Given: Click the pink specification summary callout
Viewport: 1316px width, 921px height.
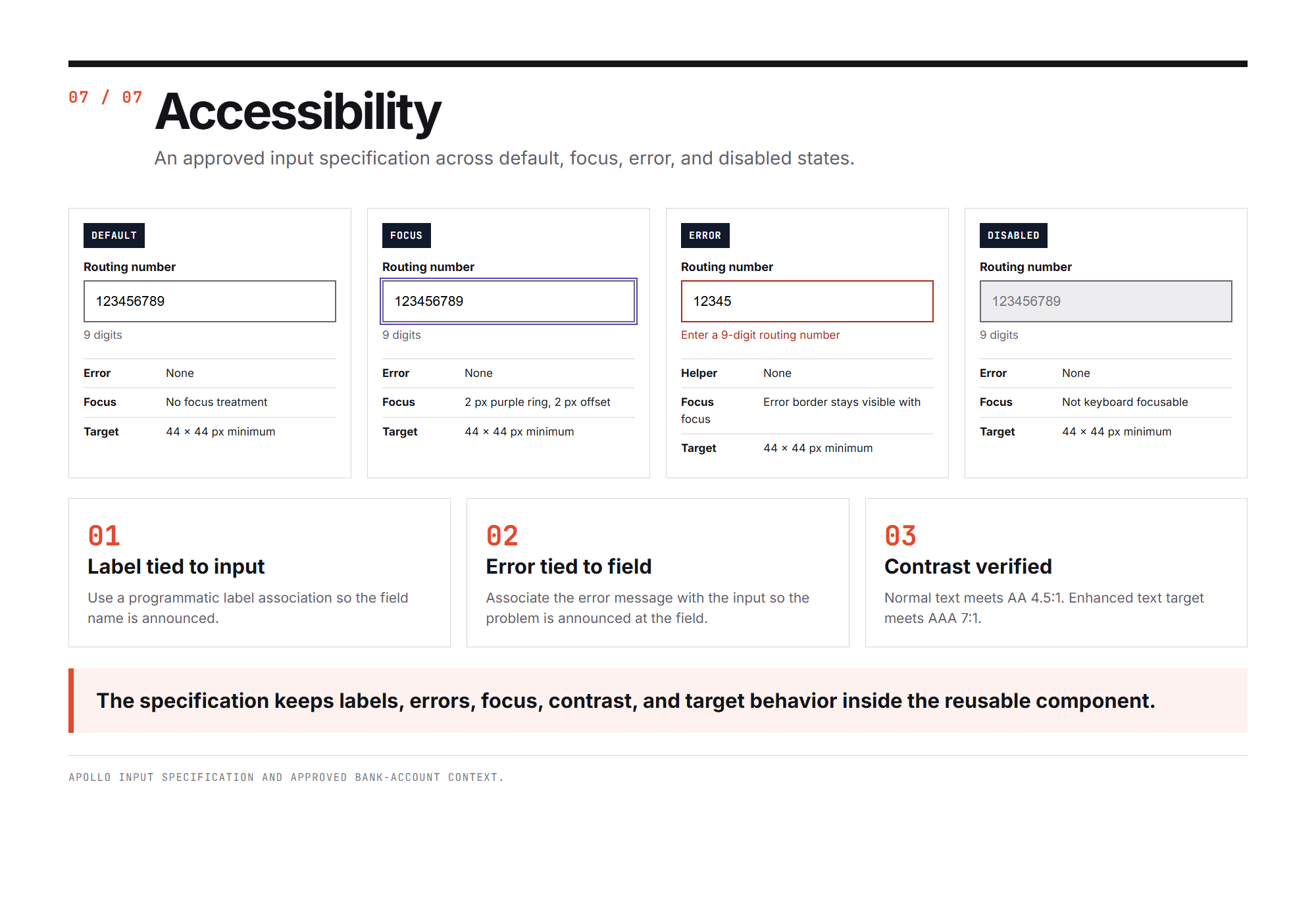Looking at the screenshot, I should coord(657,701).
